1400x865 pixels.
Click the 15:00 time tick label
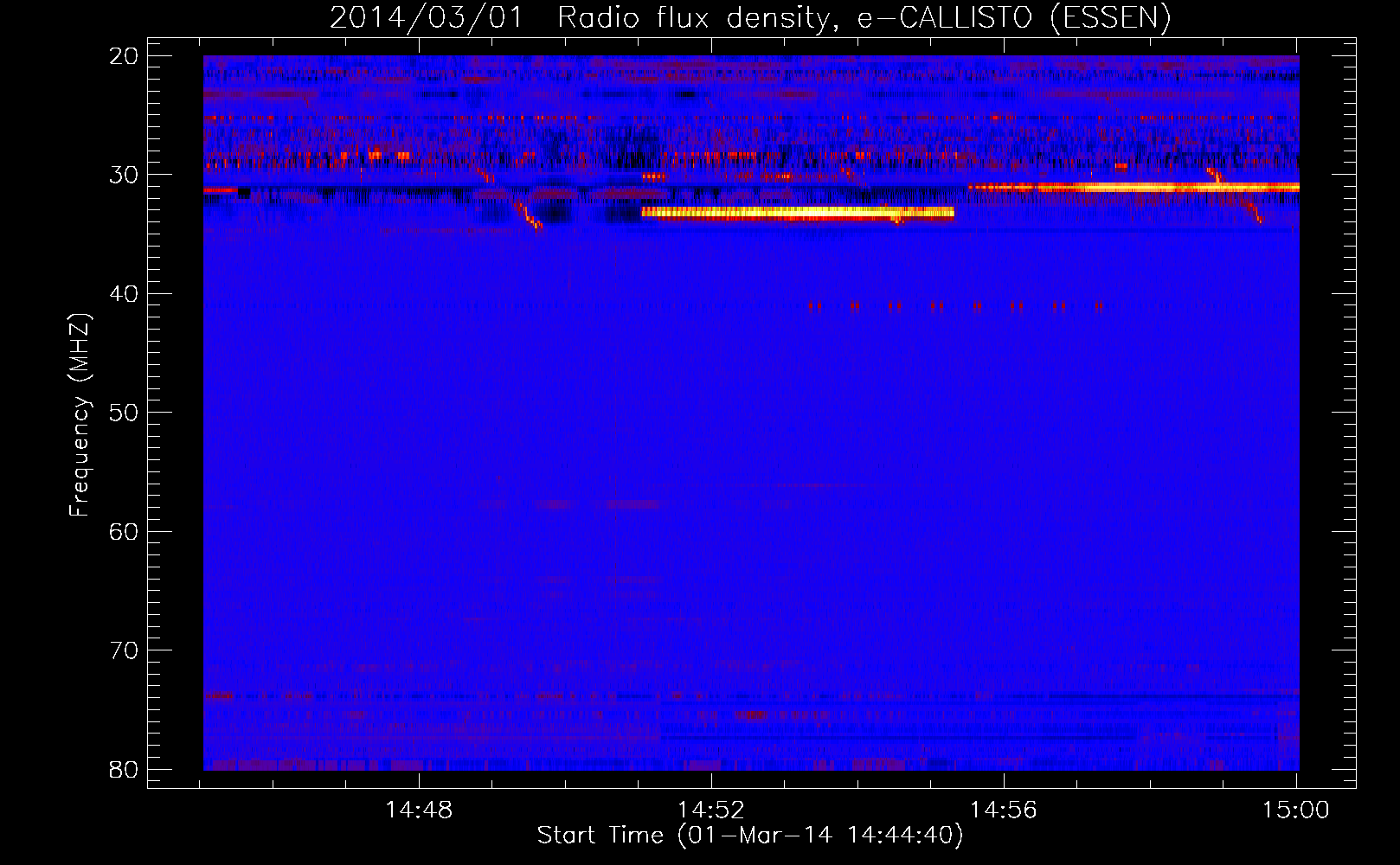(1296, 811)
